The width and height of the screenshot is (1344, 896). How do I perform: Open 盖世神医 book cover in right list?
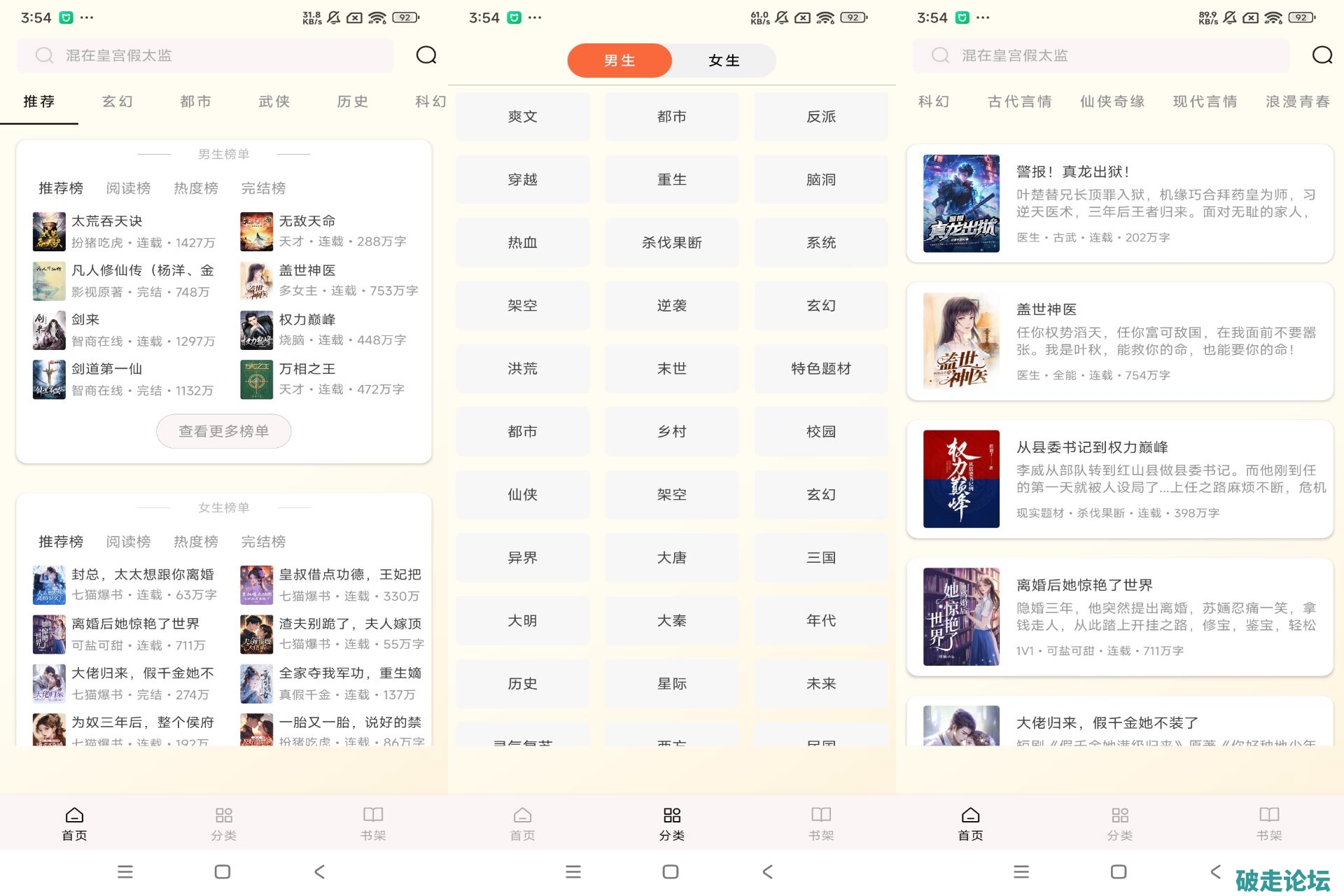[x=961, y=341]
